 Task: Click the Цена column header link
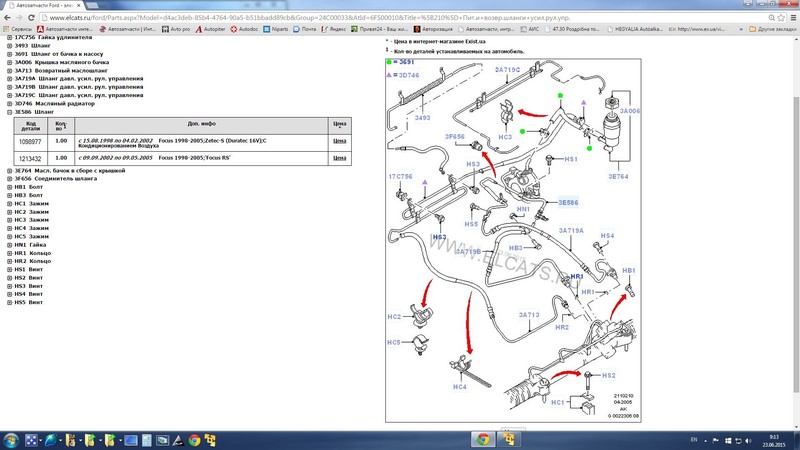point(339,124)
